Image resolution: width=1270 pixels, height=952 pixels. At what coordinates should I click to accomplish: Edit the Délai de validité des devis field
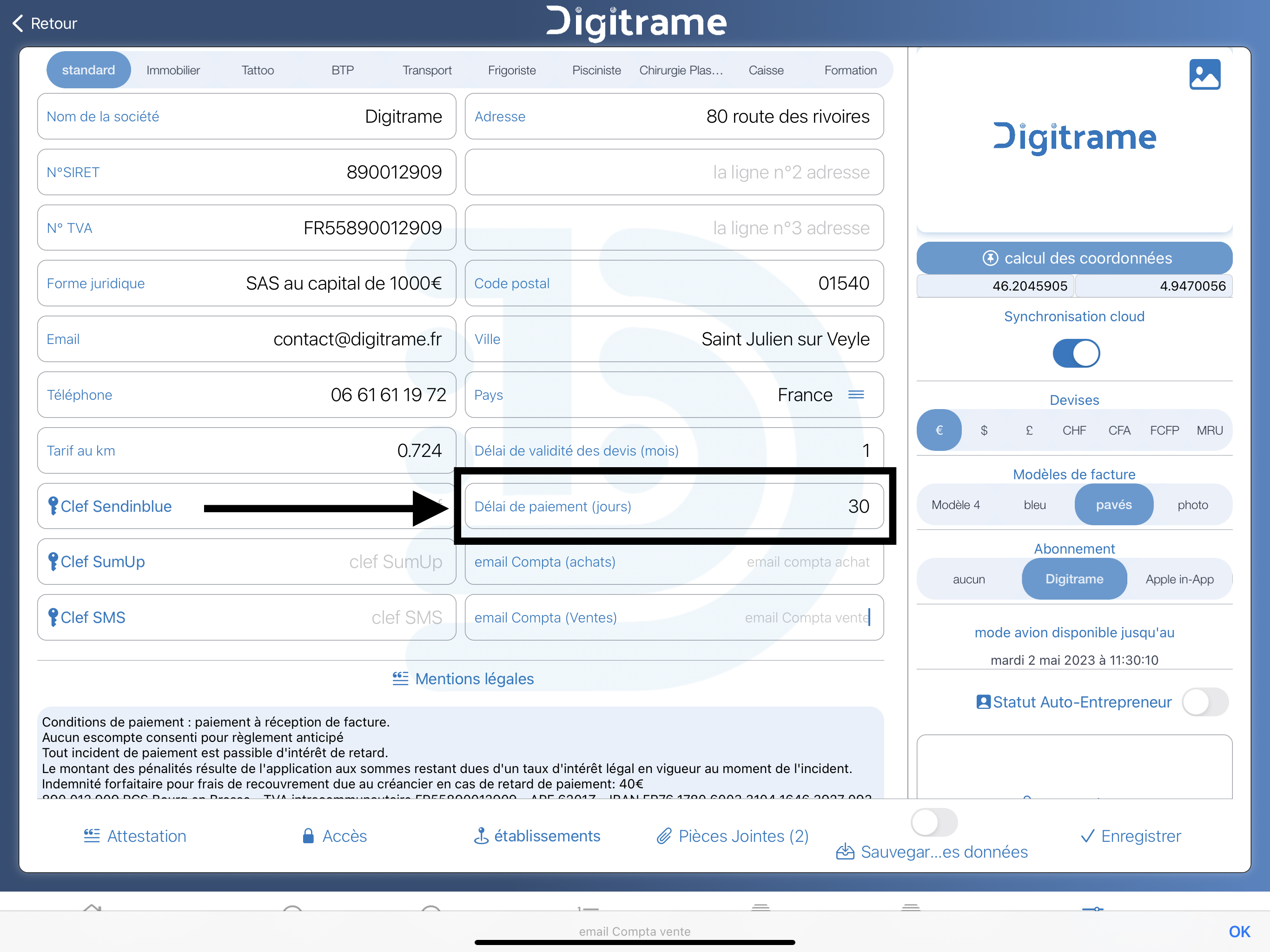pyautogui.click(x=674, y=451)
